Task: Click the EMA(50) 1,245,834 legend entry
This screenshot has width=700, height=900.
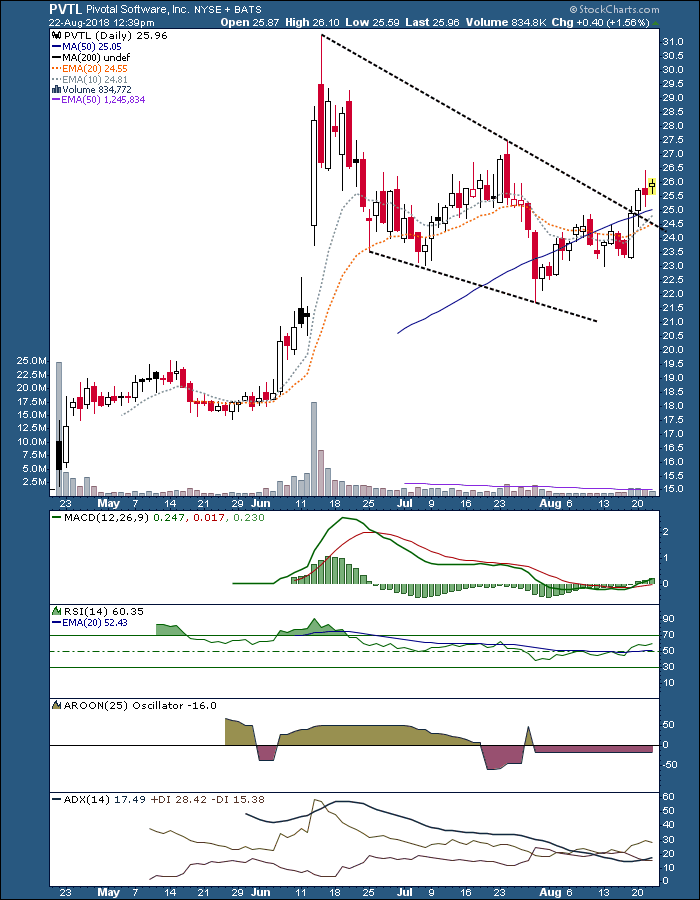Action: (x=103, y=100)
